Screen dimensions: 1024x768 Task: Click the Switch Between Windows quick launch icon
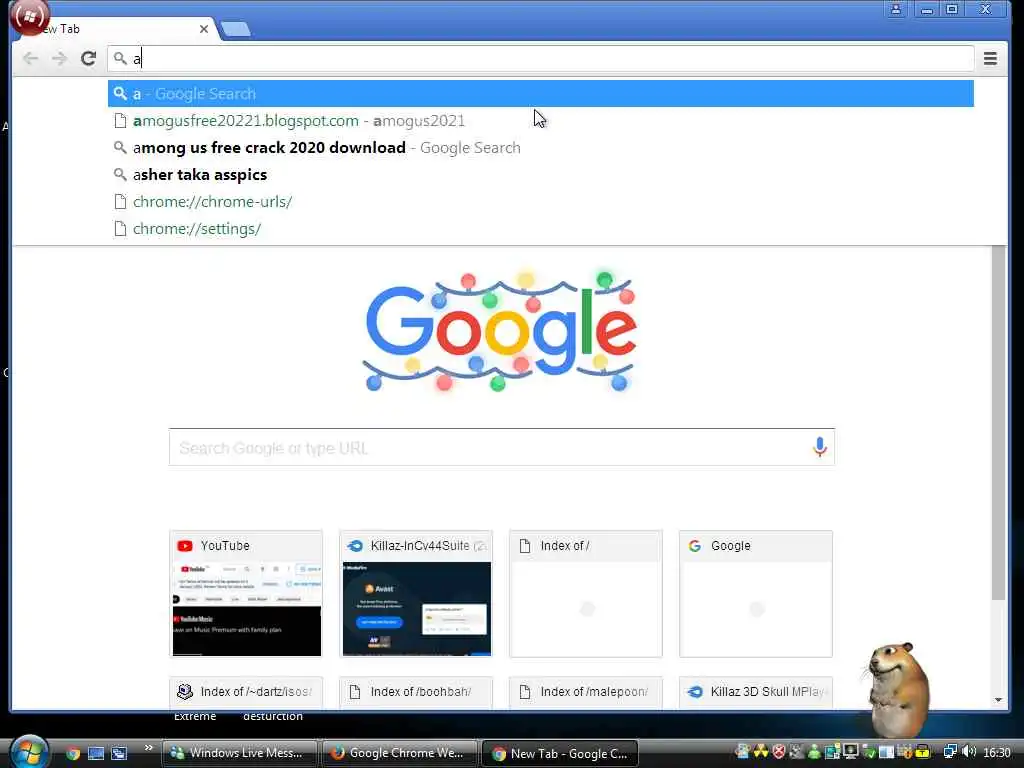pyautogui.click(x=120, y=753)
